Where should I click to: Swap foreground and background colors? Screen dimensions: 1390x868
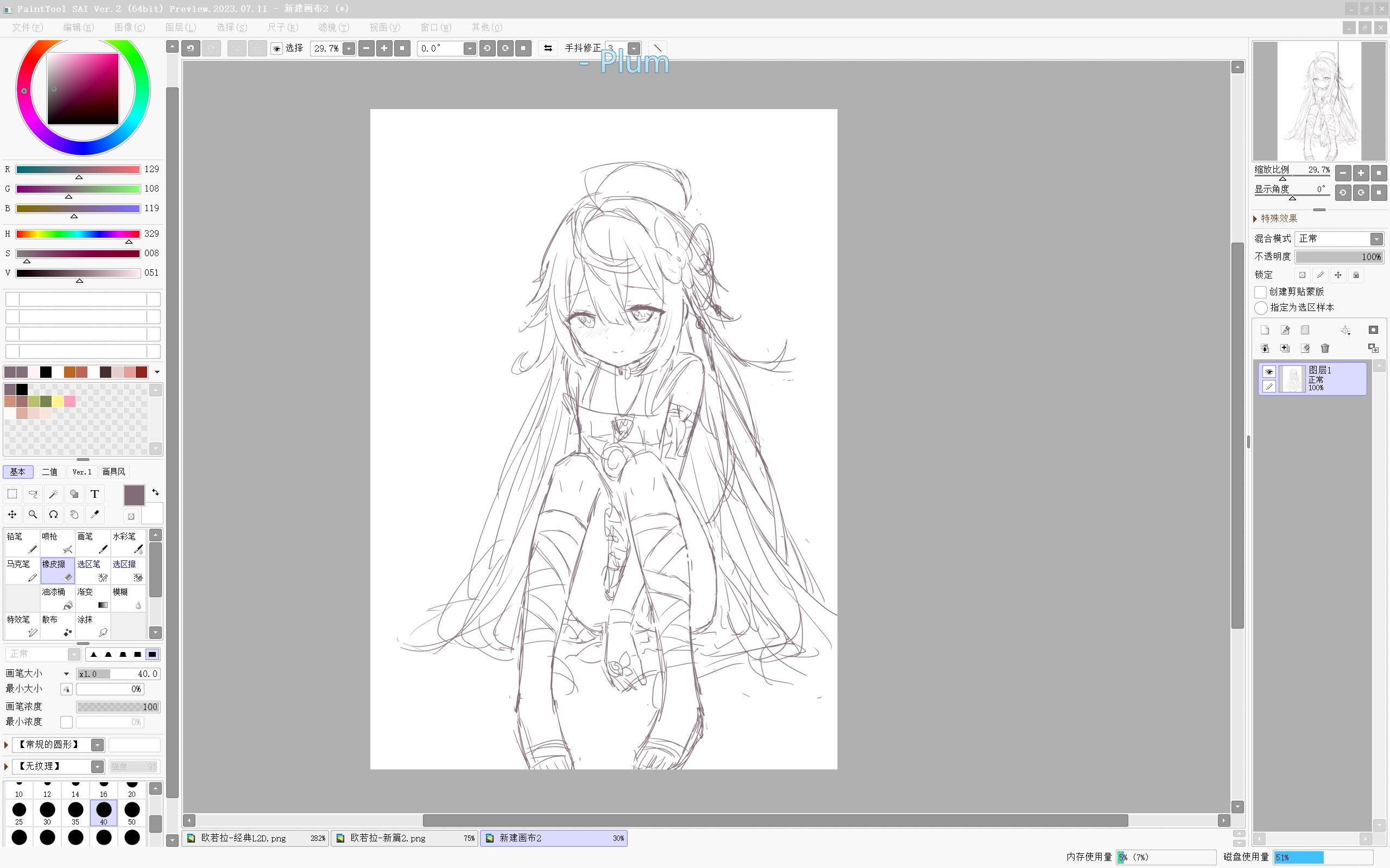[x=155, y=492]
